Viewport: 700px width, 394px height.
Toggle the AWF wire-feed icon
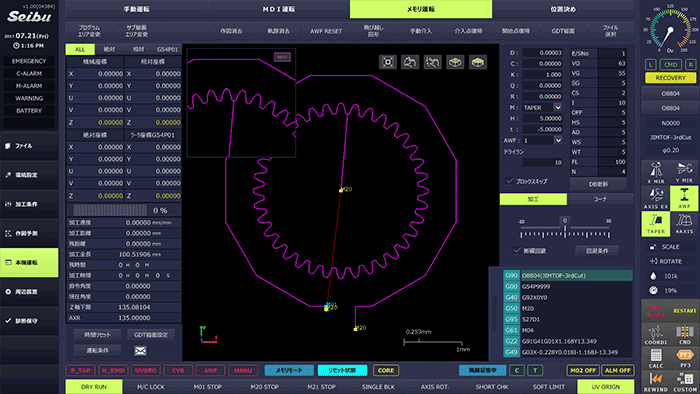point(684,198)
